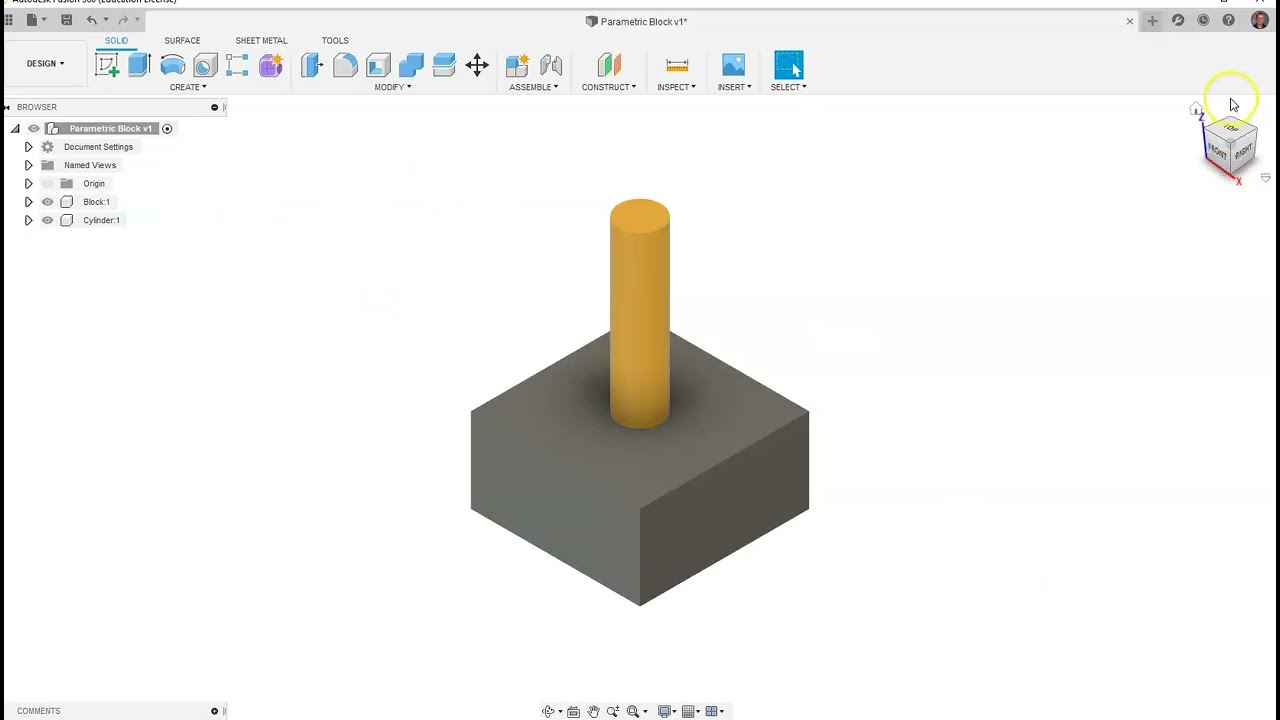
Task: Click the Insert image icon
Action: (x=733, y=65)
